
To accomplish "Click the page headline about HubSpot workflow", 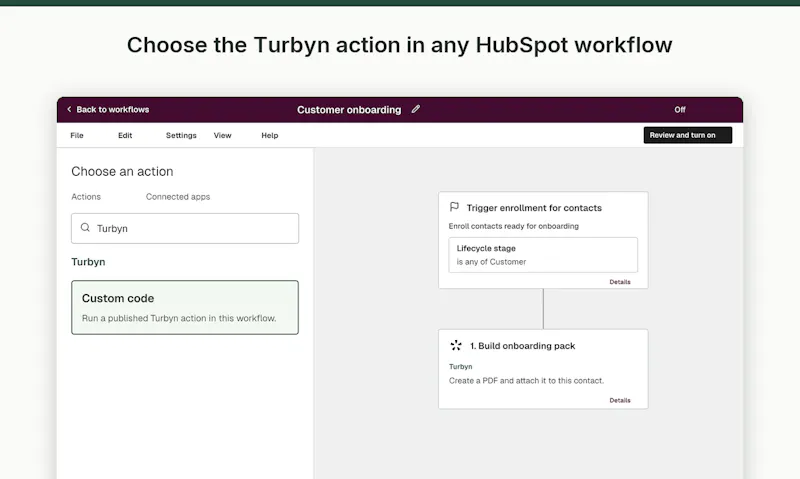I will 399,45.
